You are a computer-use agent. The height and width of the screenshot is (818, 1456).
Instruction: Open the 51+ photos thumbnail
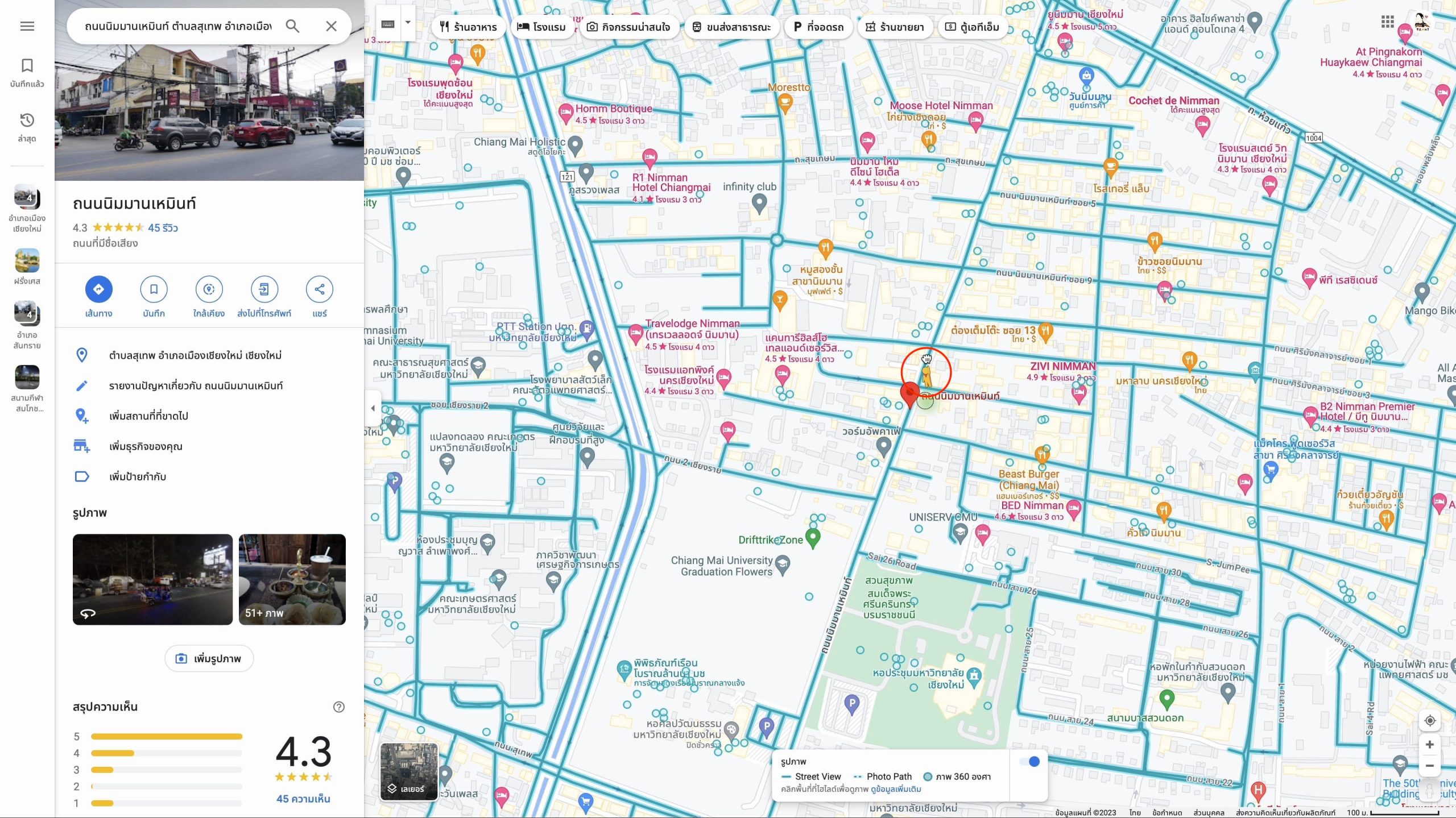tap(292, 579)
